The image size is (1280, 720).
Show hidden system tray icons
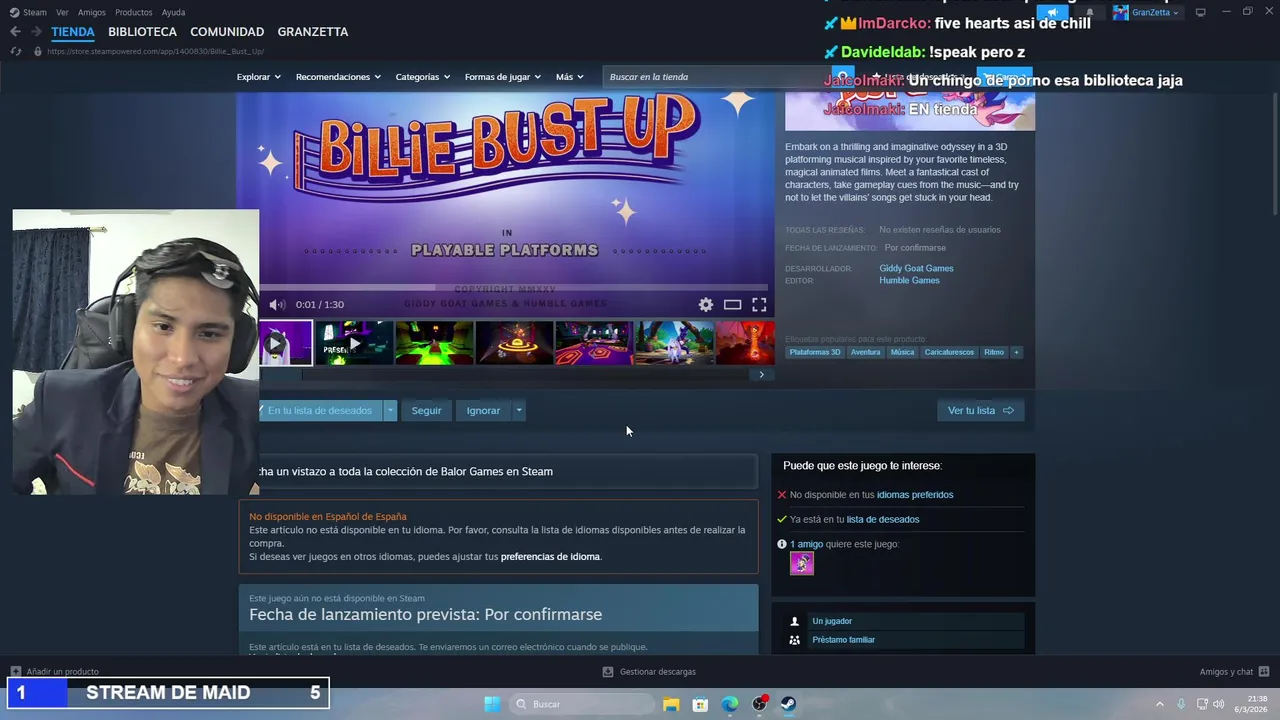click(x=1160, y=704)
